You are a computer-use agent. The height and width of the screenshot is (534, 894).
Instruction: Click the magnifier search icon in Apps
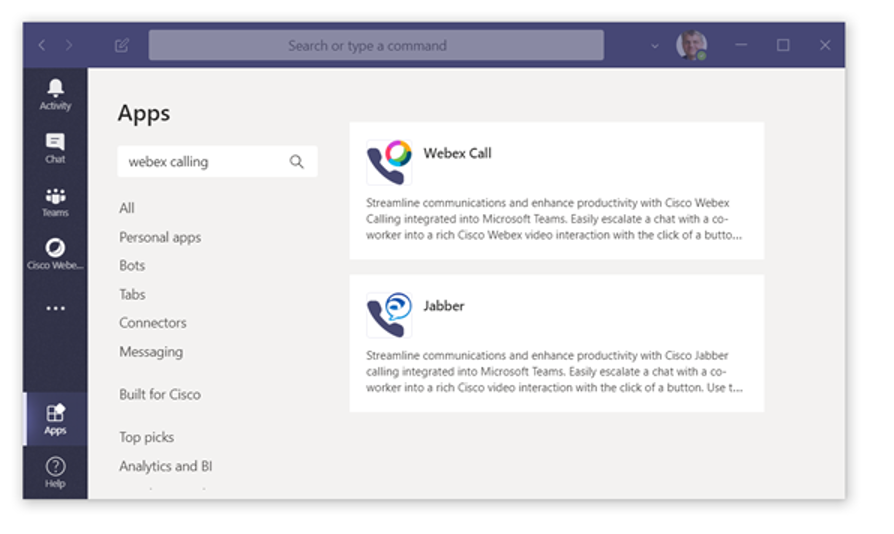point(296,162)
